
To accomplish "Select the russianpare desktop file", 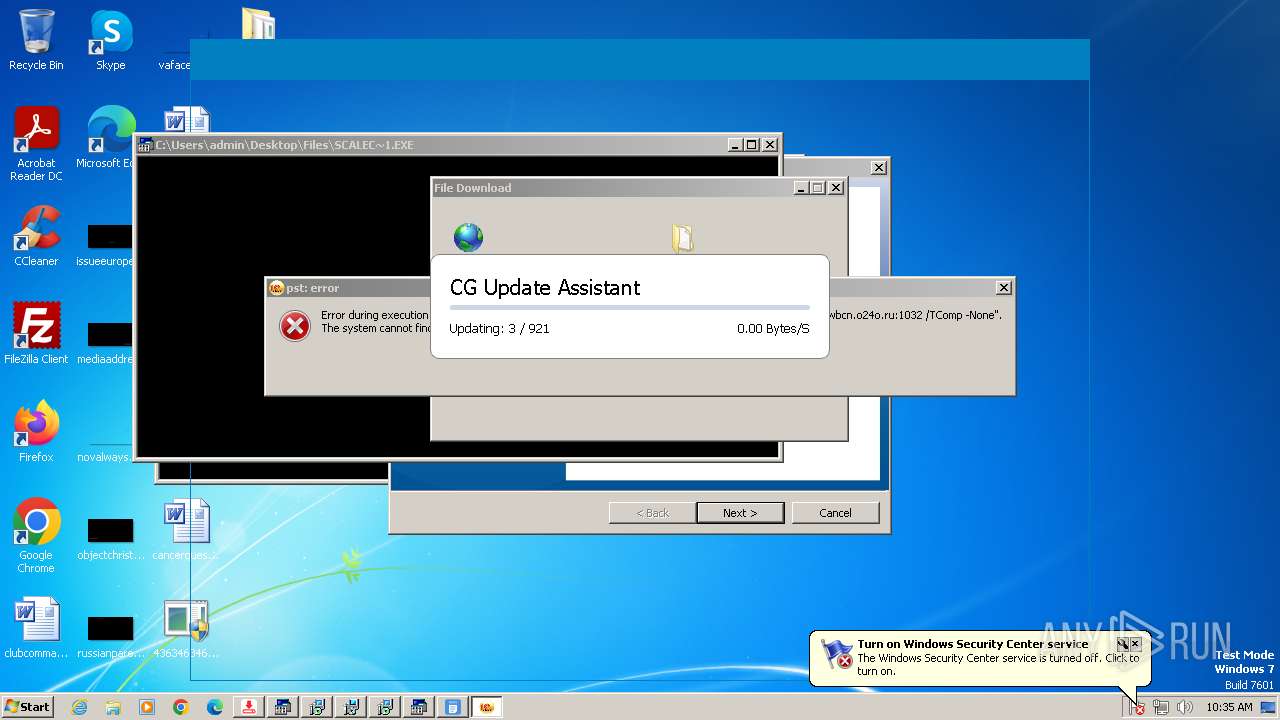I will [x=110, y=636].
